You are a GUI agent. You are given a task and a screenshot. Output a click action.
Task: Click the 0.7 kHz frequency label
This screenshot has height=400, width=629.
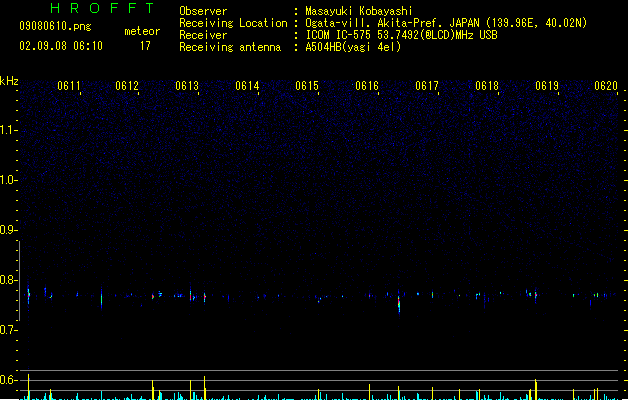pyautogui.click(x=8, y=330)
